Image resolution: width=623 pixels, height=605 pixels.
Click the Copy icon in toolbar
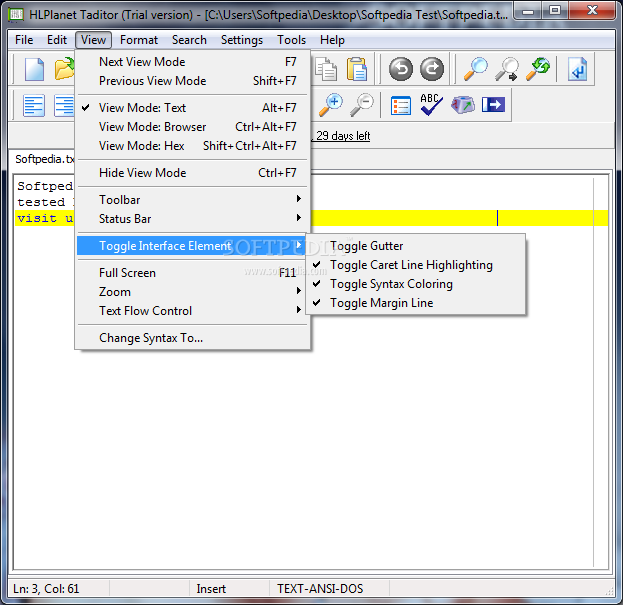click(x=326, y=70)
